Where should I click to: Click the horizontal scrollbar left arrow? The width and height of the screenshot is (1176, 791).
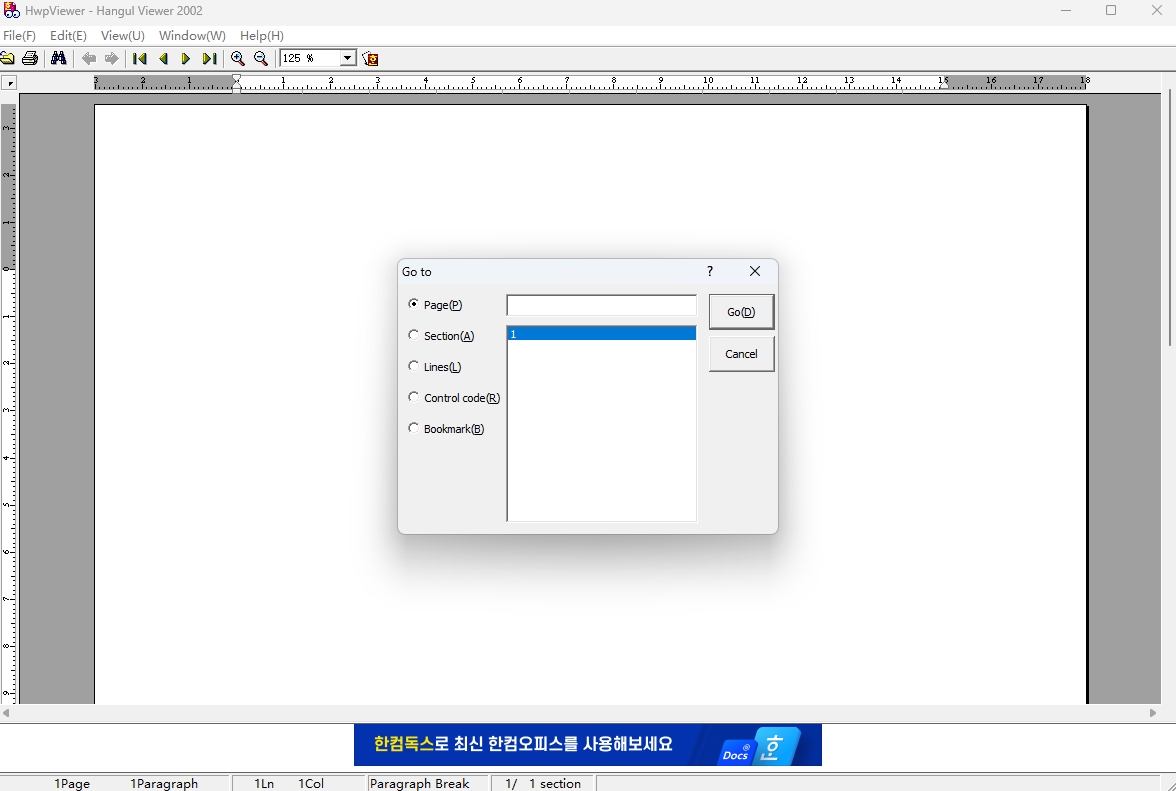coord(6,712)
